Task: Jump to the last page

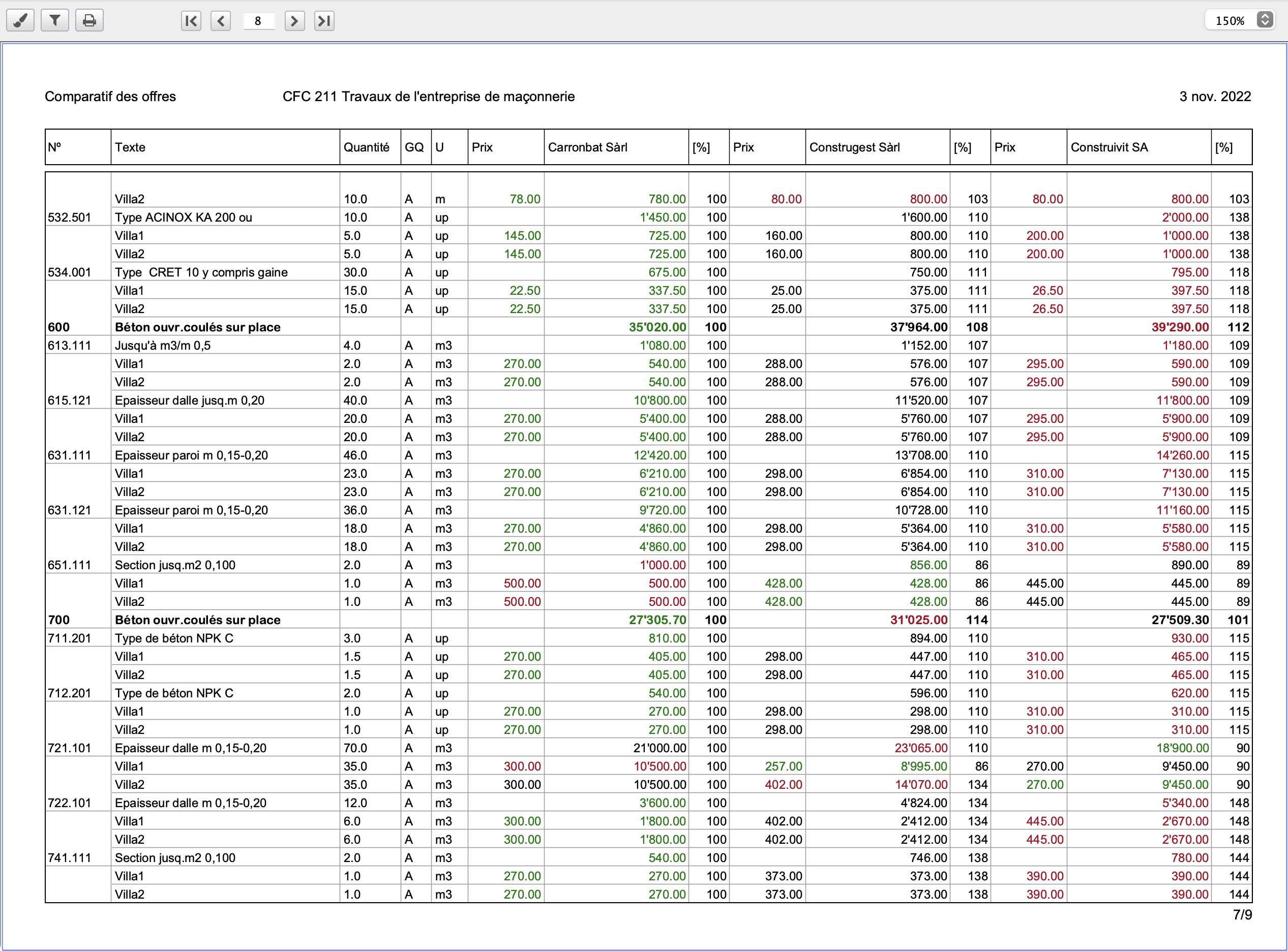Action: pos(324,21)
